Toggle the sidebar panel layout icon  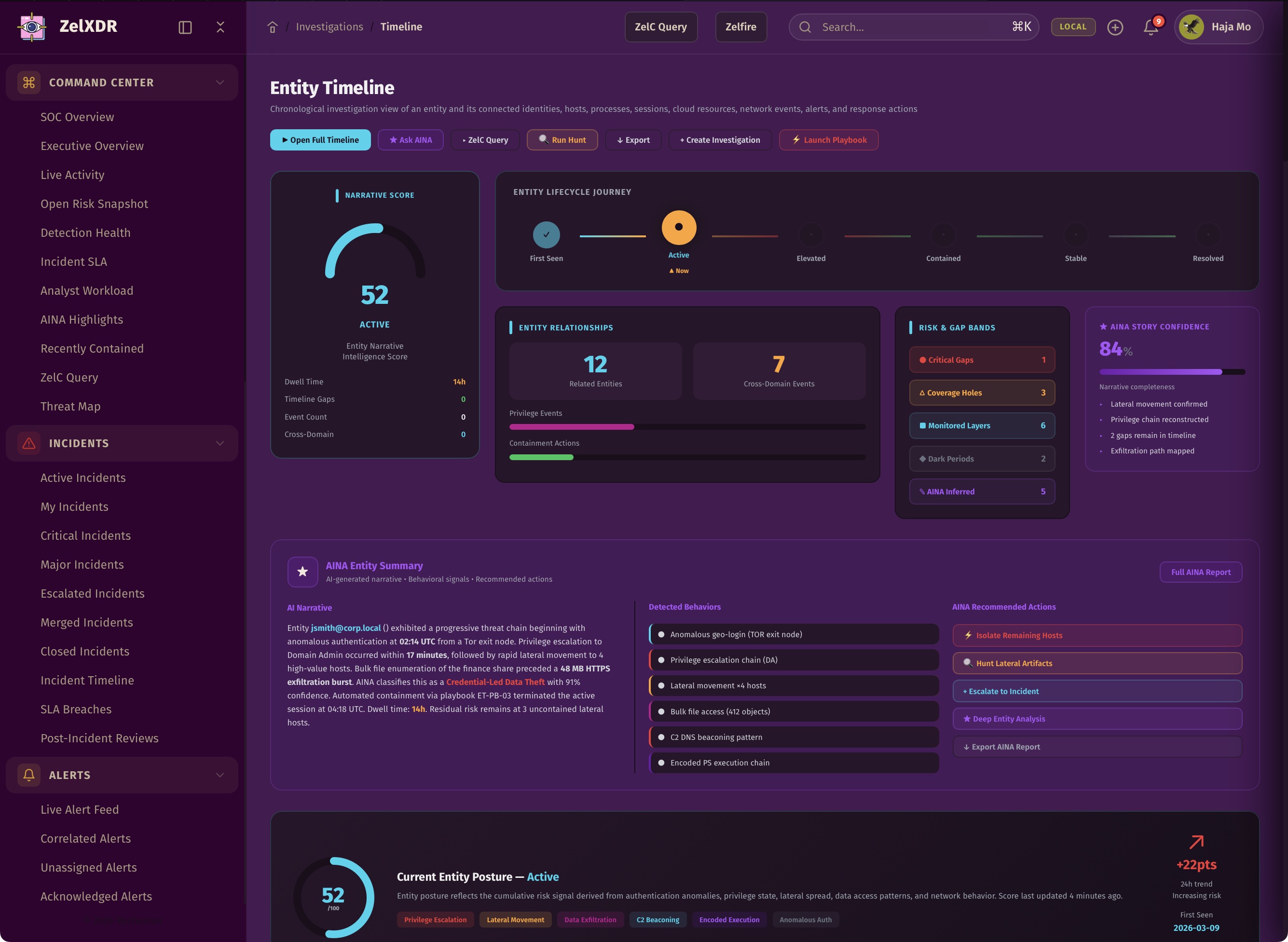185,27
